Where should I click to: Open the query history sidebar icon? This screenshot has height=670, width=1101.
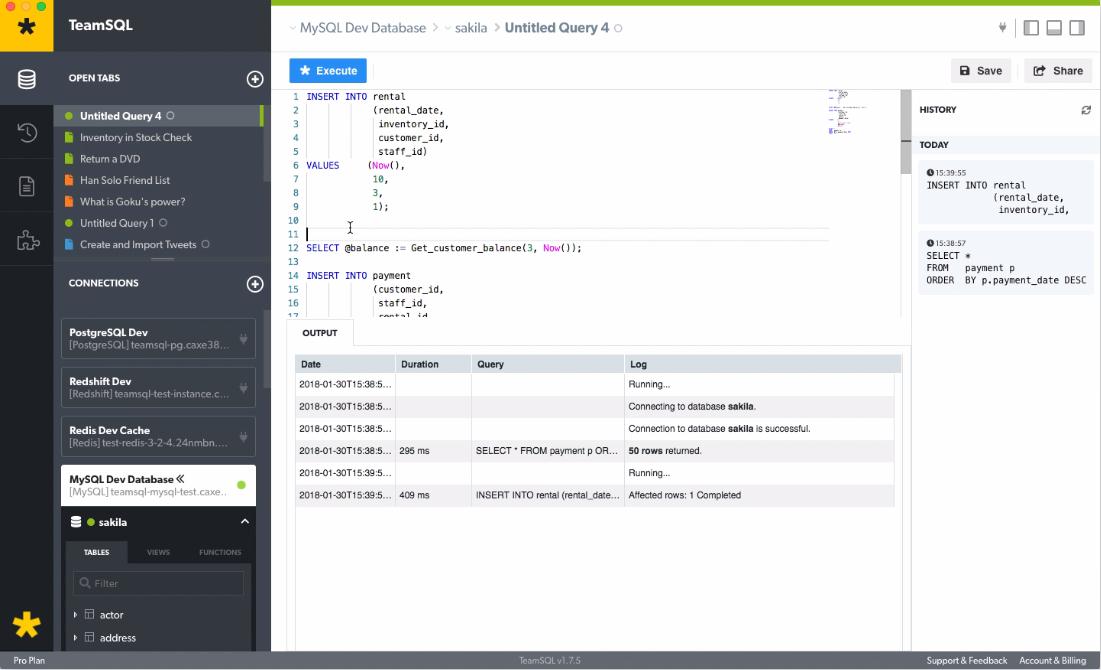point(27,133)
